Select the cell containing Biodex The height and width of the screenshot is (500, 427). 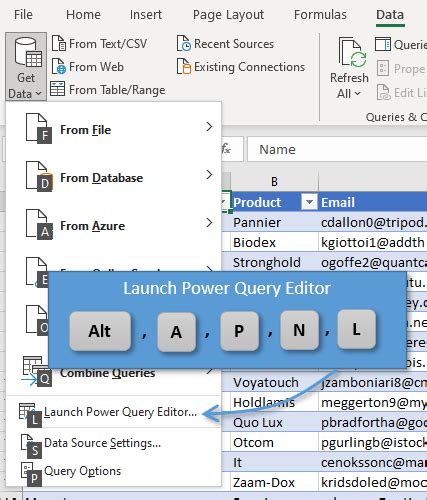pyautogui.click(x=274, y=242)
